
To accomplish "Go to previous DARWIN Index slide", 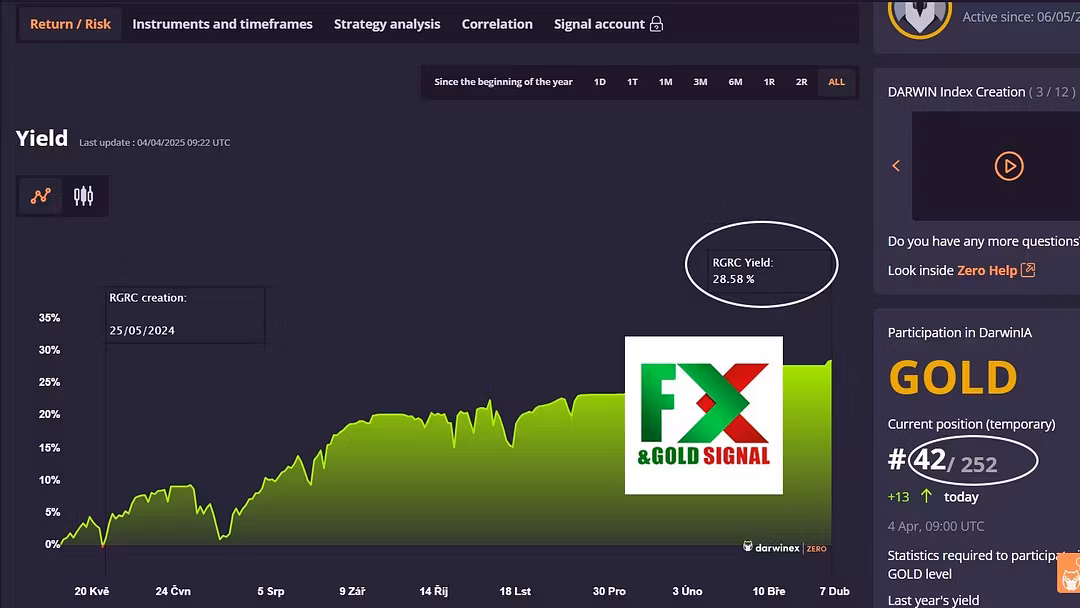I will point(896,166).
